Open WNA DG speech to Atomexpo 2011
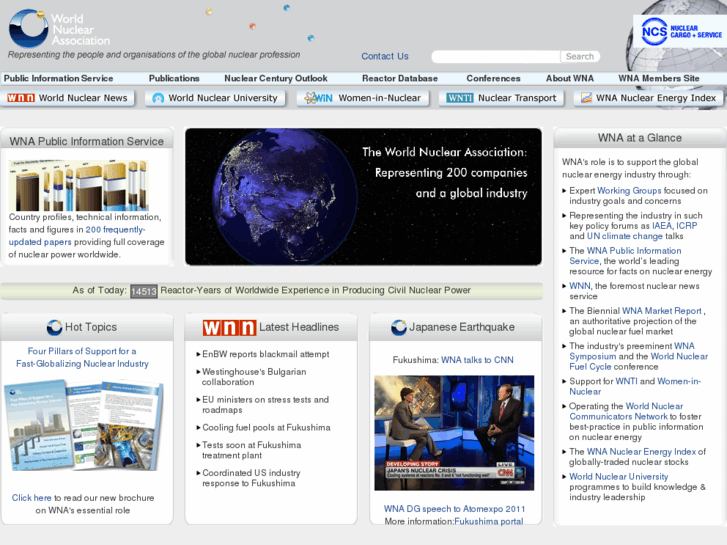This screenshot has width=727, height=545. (454, 509)
